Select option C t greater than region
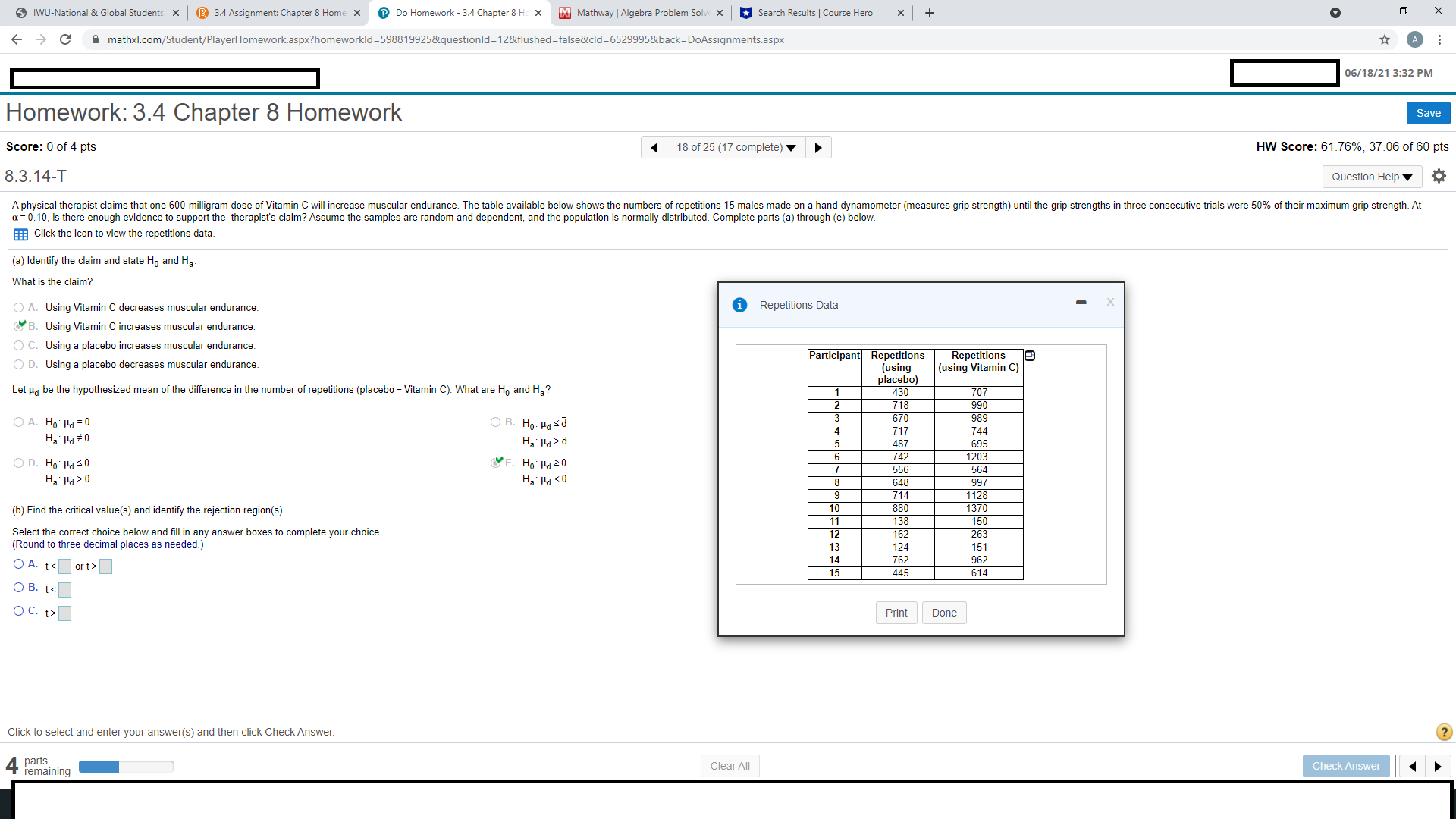1456x819 pixels. click(19, 611)
